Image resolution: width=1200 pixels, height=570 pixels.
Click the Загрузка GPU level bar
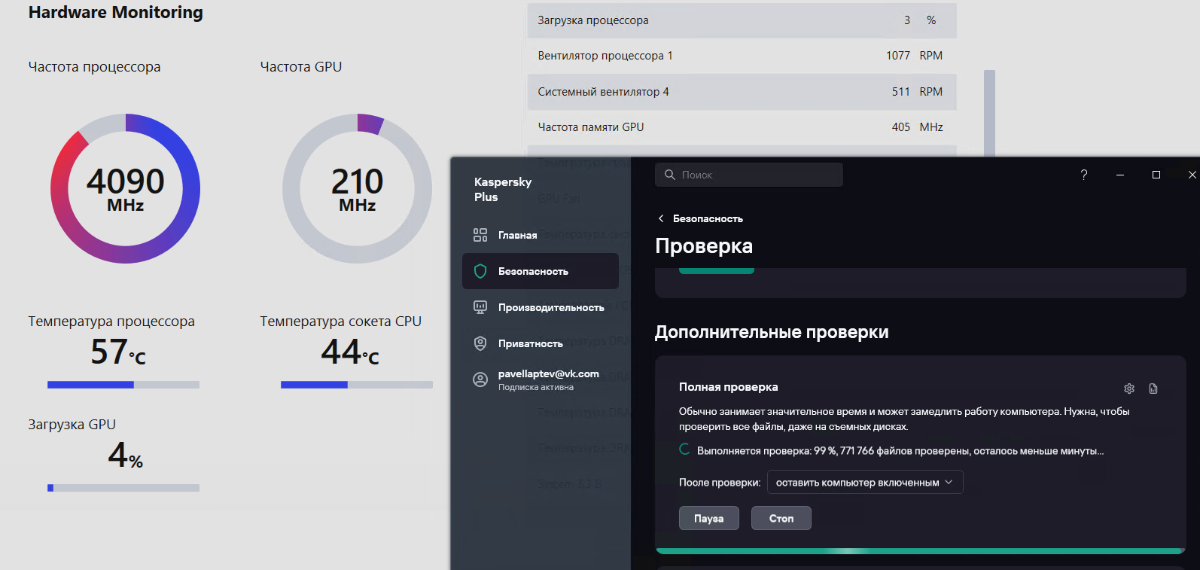tap(123, 488)
